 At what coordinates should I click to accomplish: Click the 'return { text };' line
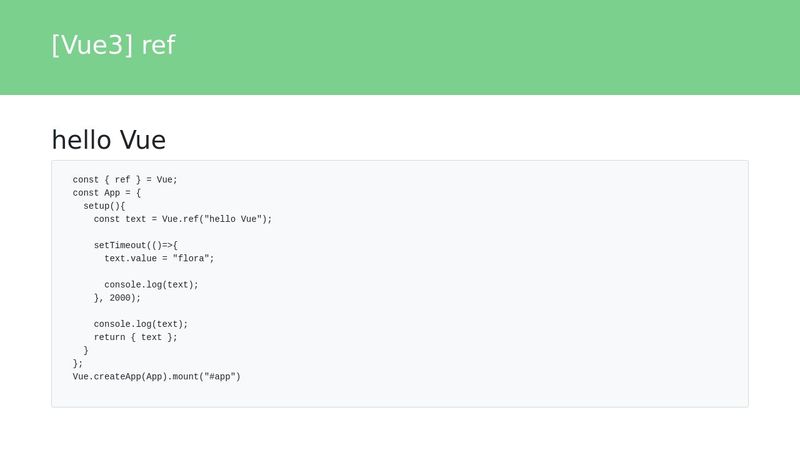click(x=135, y=337)
